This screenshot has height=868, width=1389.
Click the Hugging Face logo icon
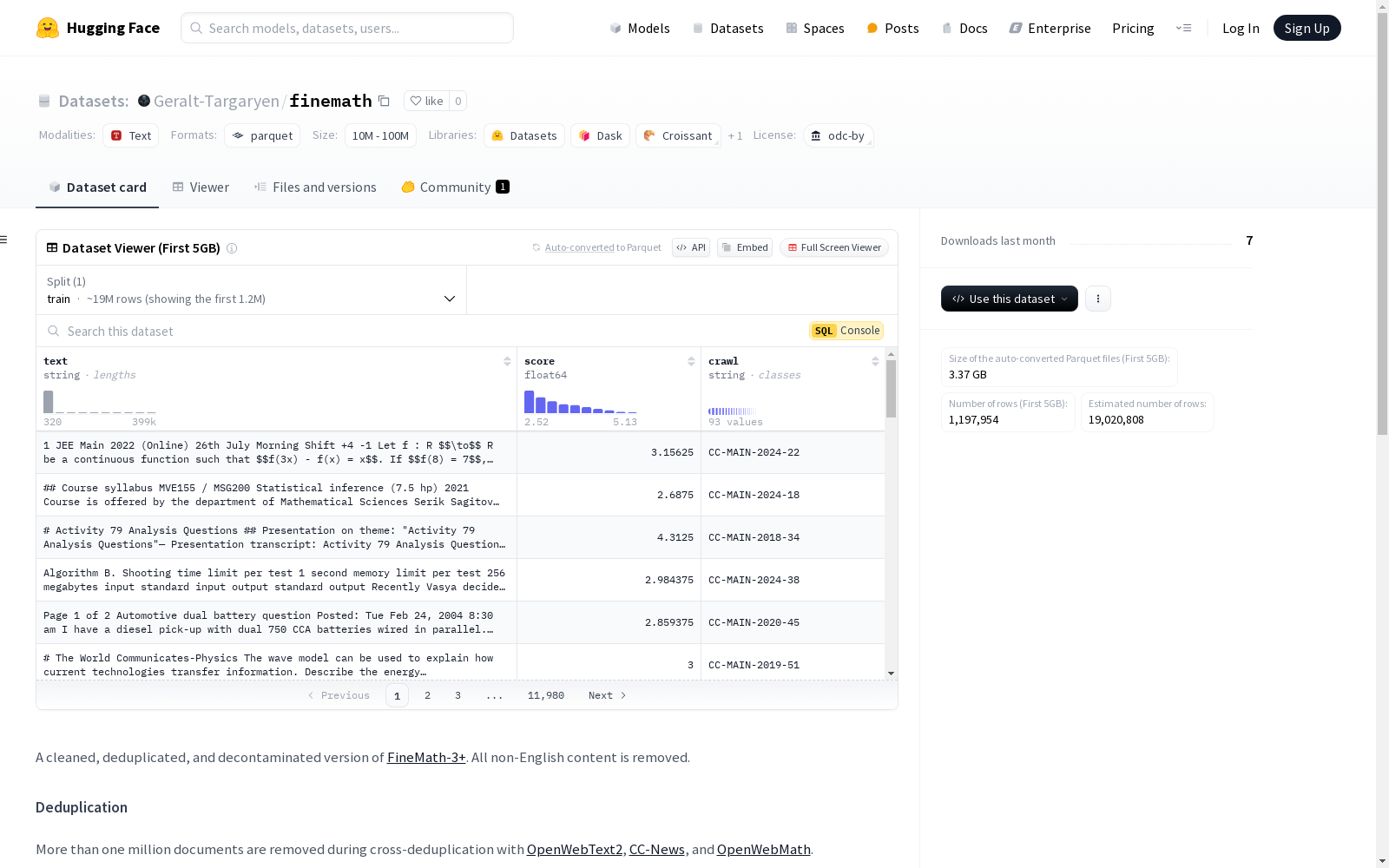(48, 28)
